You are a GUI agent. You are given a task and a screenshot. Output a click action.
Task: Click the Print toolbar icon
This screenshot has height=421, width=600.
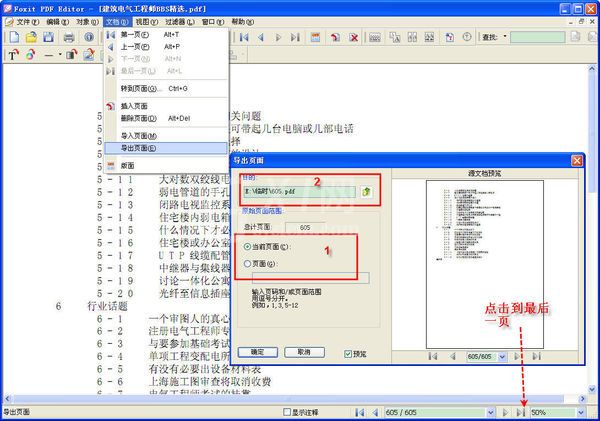[x=69, y=38]
